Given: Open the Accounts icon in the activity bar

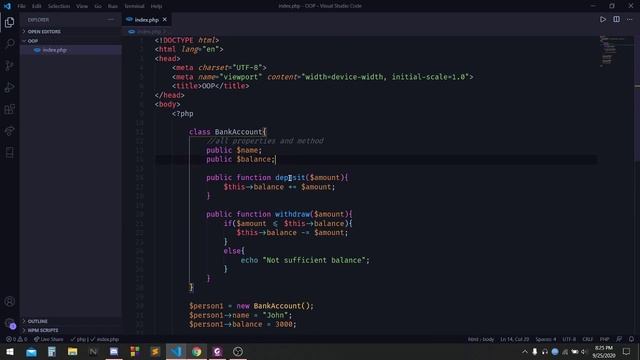Looking at the screenshot, I should pyautogui.click(x=9, y=302).
